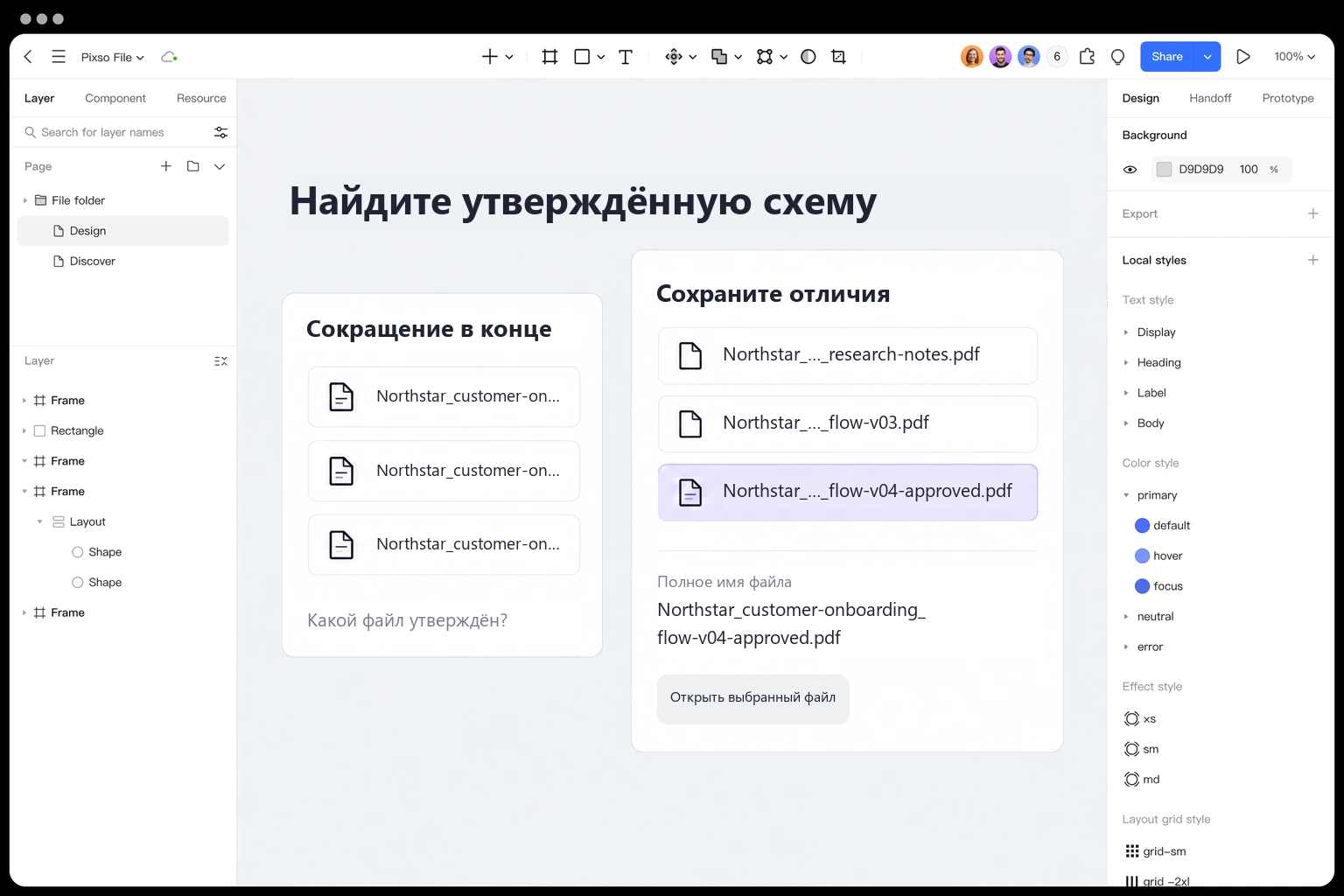Open the plugins puzzle icon
Screen dimensions: 1344x896
[1087, 57]
